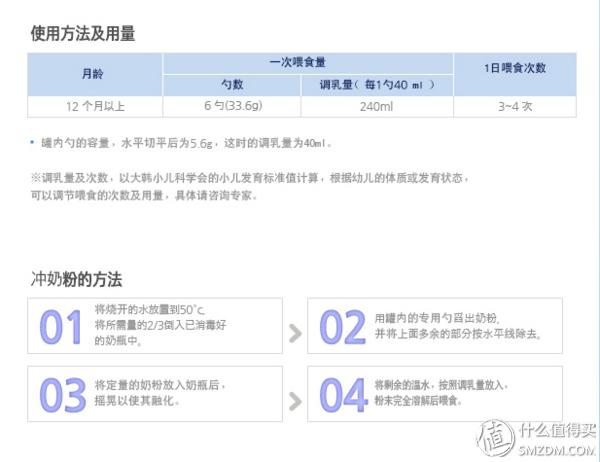Click the line 并将上面多余的部分按水平线除去
This screenshot has height=462, width=600.
tap(458, 334)
